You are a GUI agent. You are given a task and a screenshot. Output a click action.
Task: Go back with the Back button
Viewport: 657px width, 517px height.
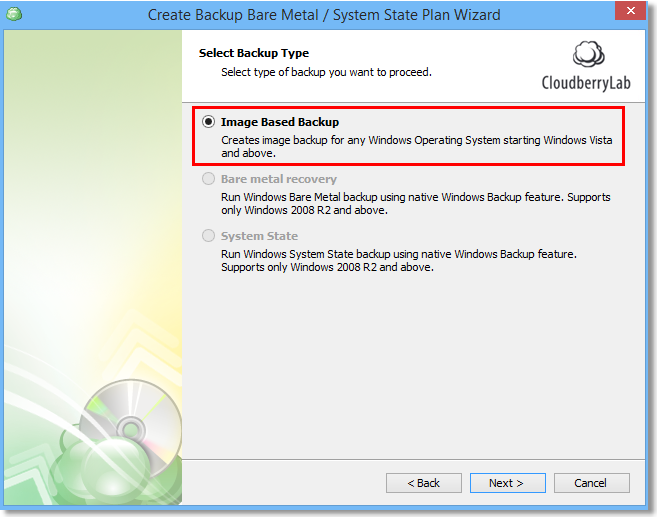pyautogui.click(x=424, y=483)
